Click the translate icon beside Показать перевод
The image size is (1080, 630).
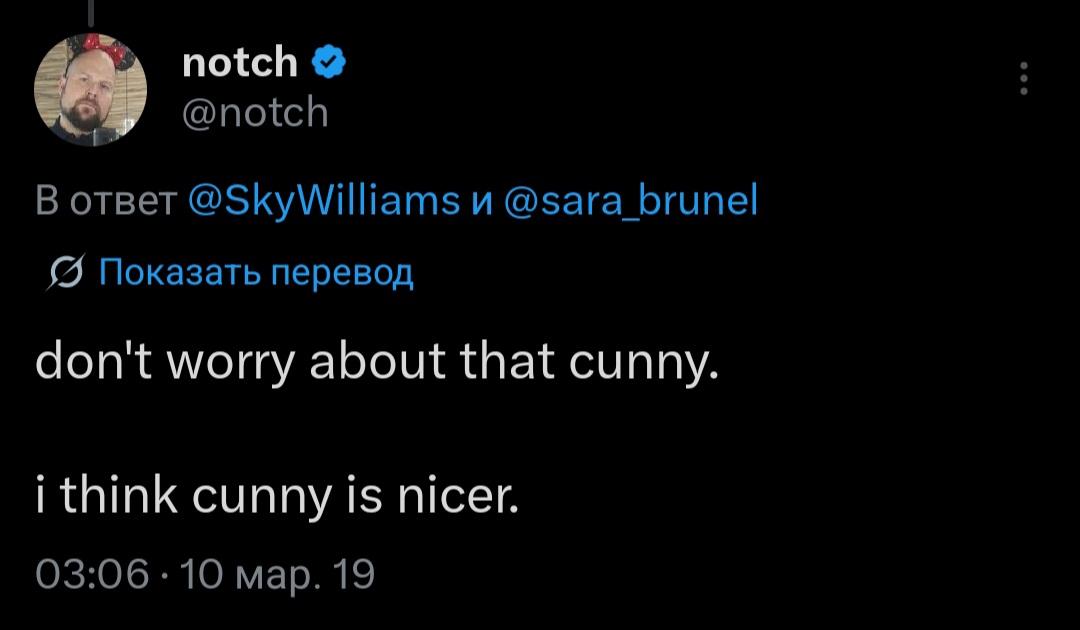coord(71,272)
